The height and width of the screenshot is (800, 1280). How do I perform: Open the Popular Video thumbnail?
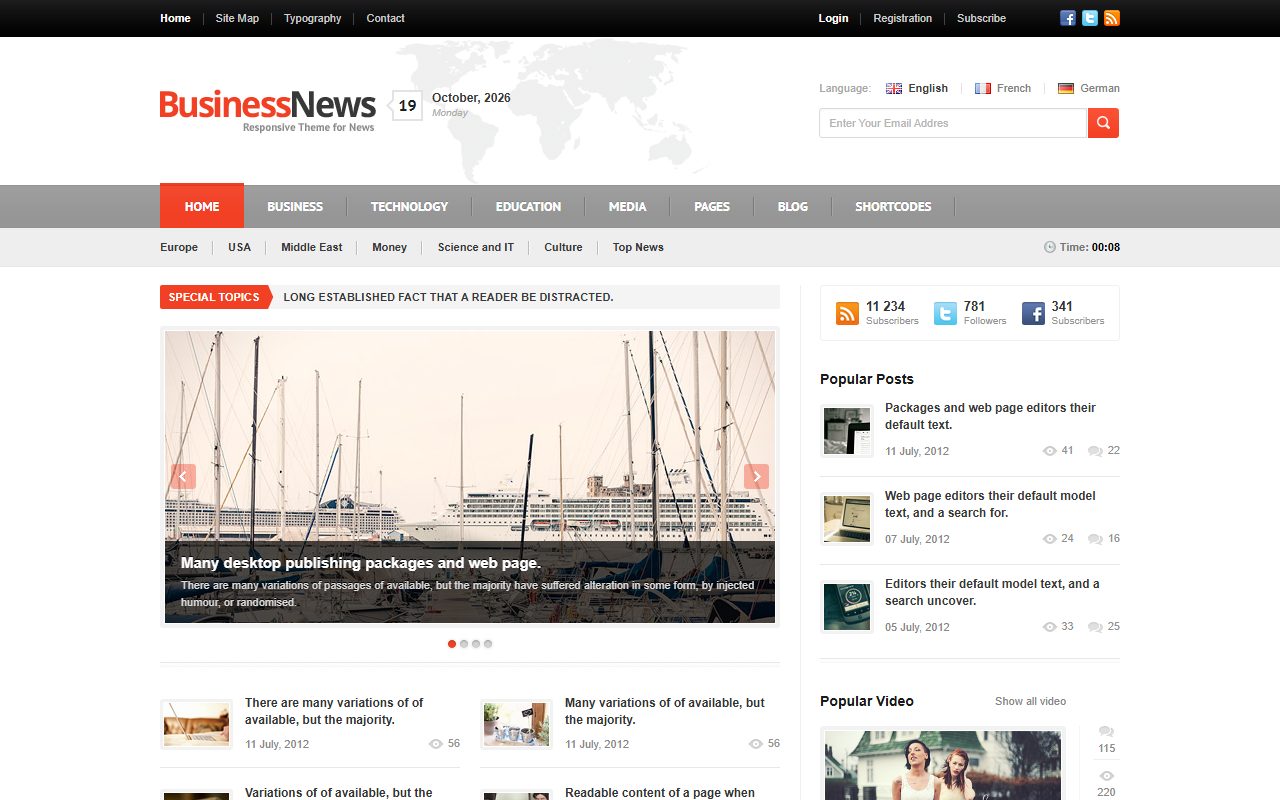pyautogui.click(x=943, y=765)
